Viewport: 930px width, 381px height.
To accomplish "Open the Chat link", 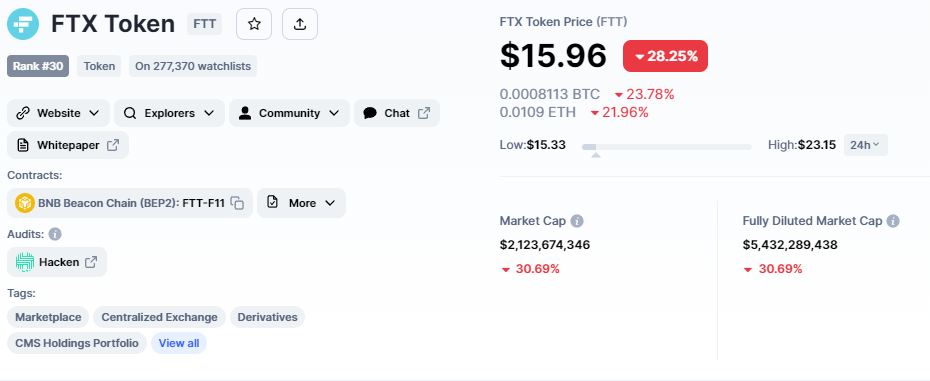I will [397, 113].
